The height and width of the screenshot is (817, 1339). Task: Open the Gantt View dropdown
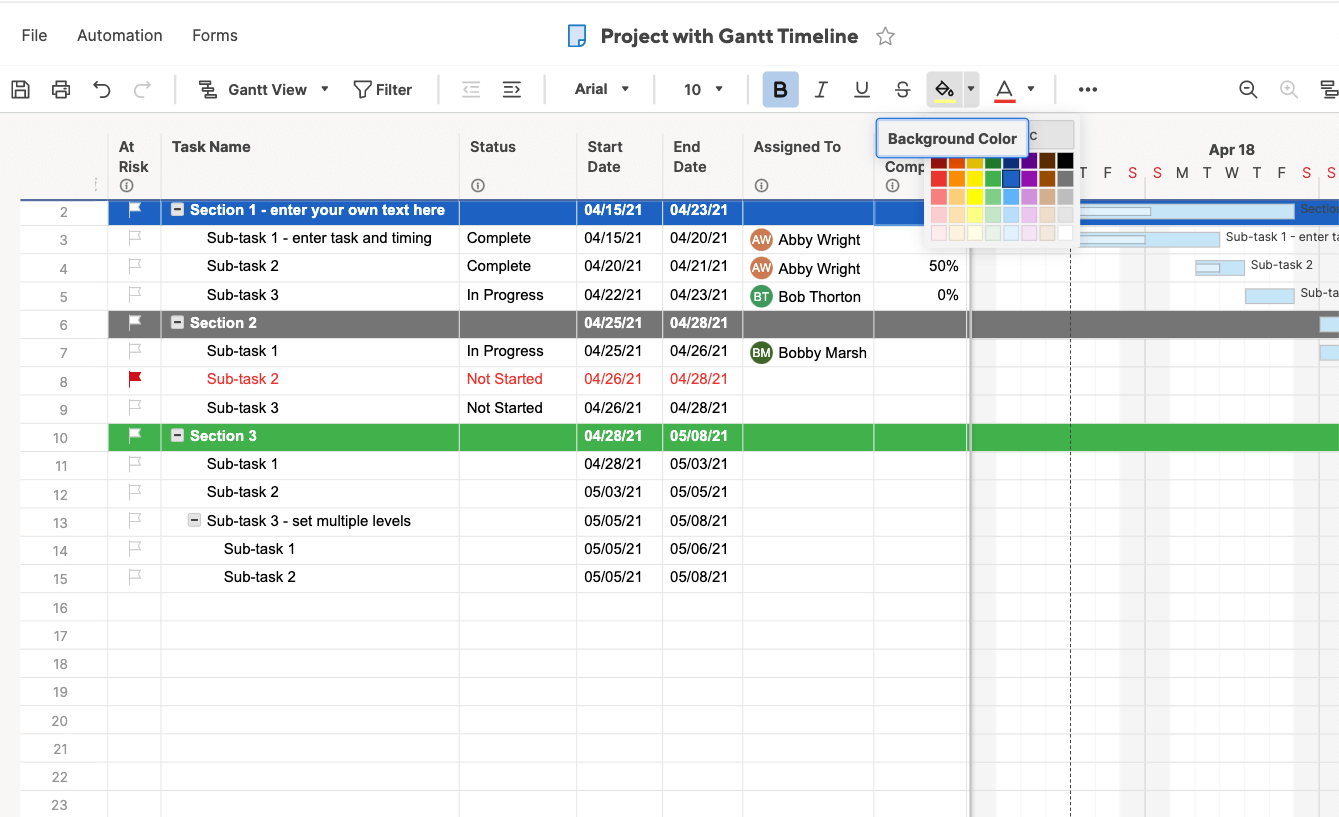[264, 90]
